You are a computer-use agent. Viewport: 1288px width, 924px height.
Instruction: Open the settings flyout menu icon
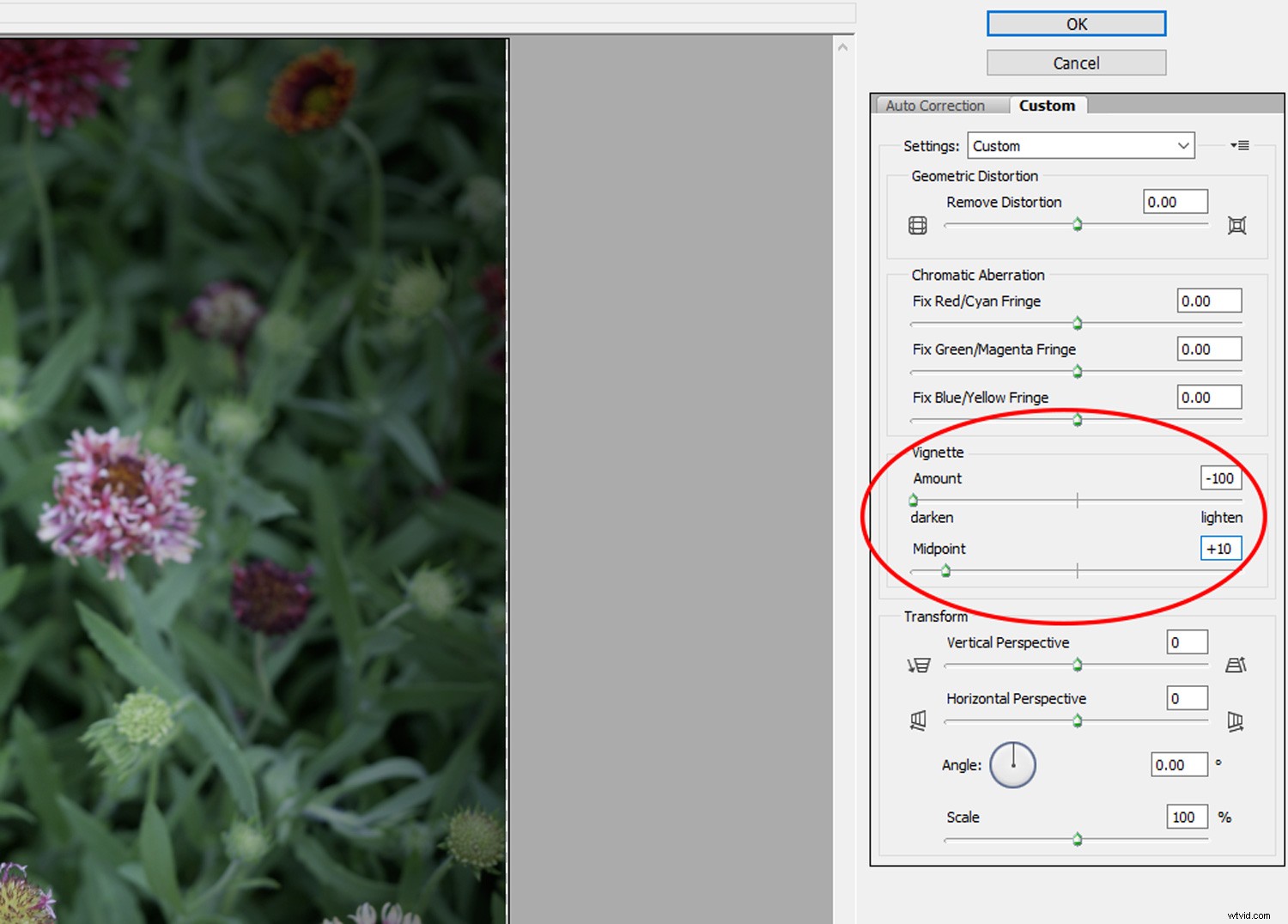(x=1240, y=145)
